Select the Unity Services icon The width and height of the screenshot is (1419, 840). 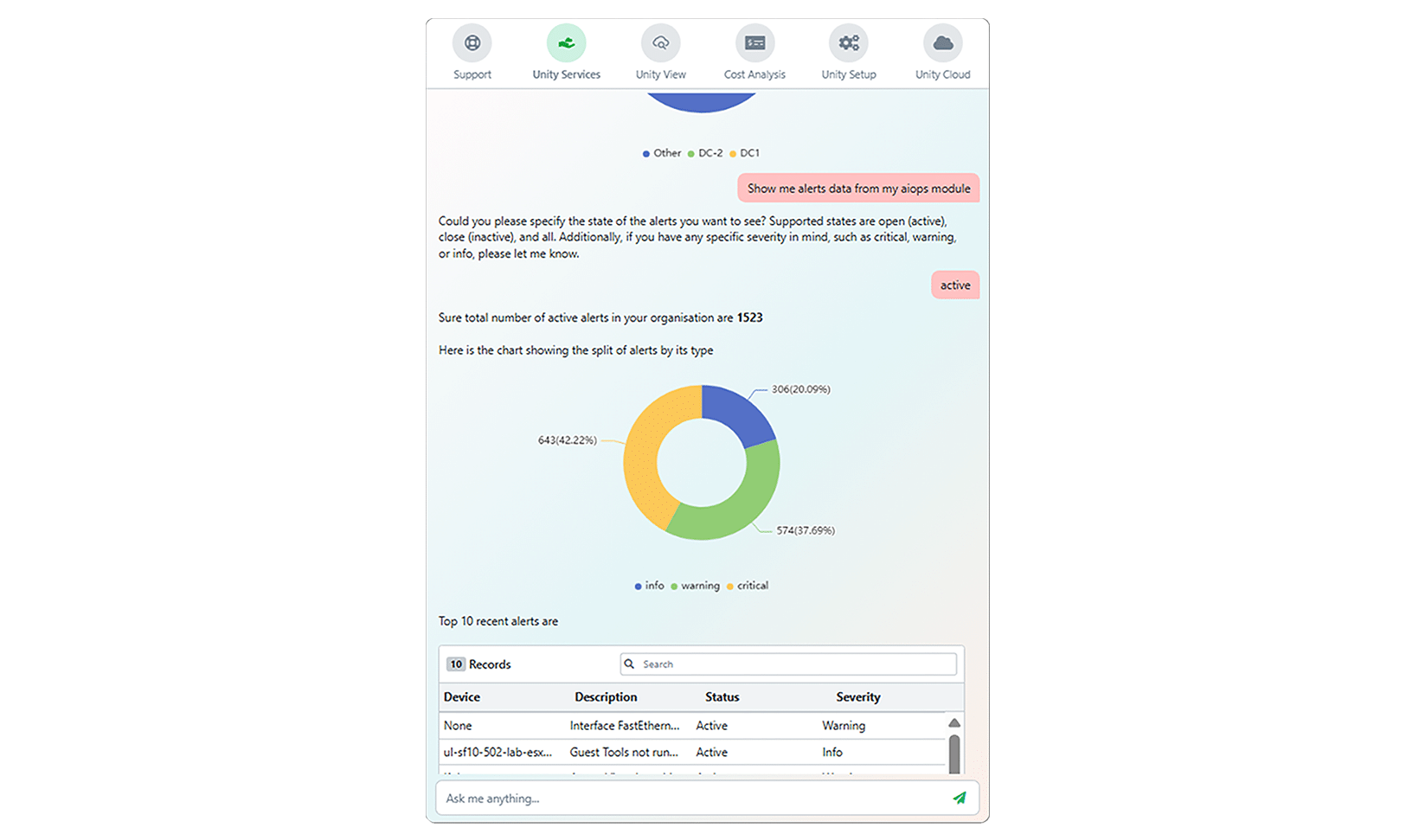566,42
